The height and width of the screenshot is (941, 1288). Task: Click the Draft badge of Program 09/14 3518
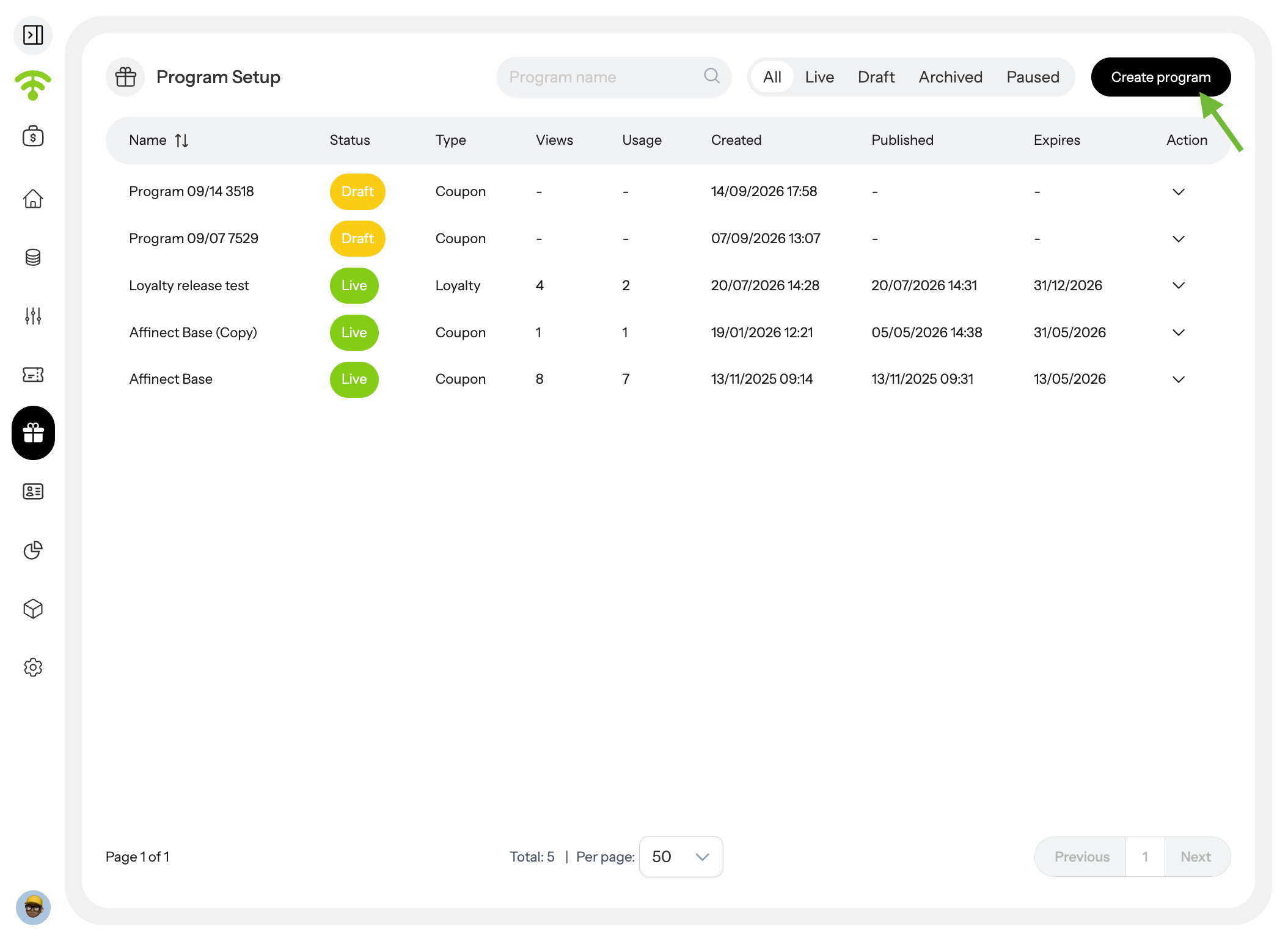(357, 192)
